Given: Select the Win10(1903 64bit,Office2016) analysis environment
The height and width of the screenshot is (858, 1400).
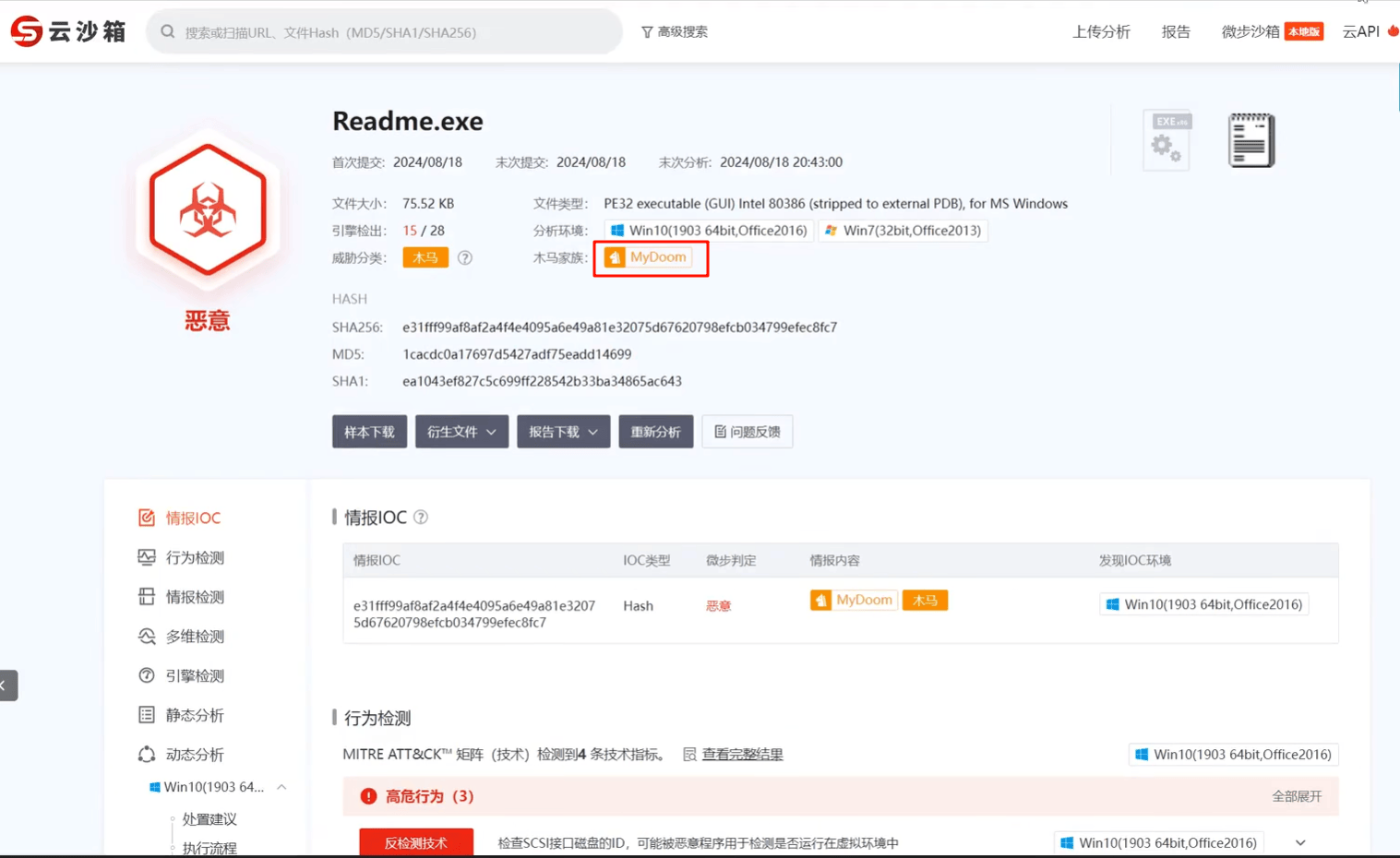Looking at the screenshot, I should 708,231.
